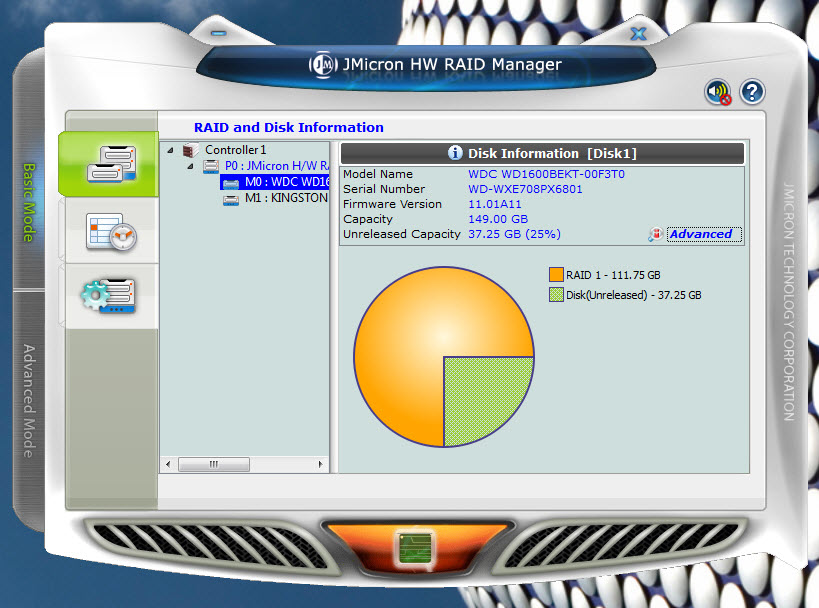
Task: Click the RAID 1 - 111.75 GB legend label
Action: (x=613, y=275)
